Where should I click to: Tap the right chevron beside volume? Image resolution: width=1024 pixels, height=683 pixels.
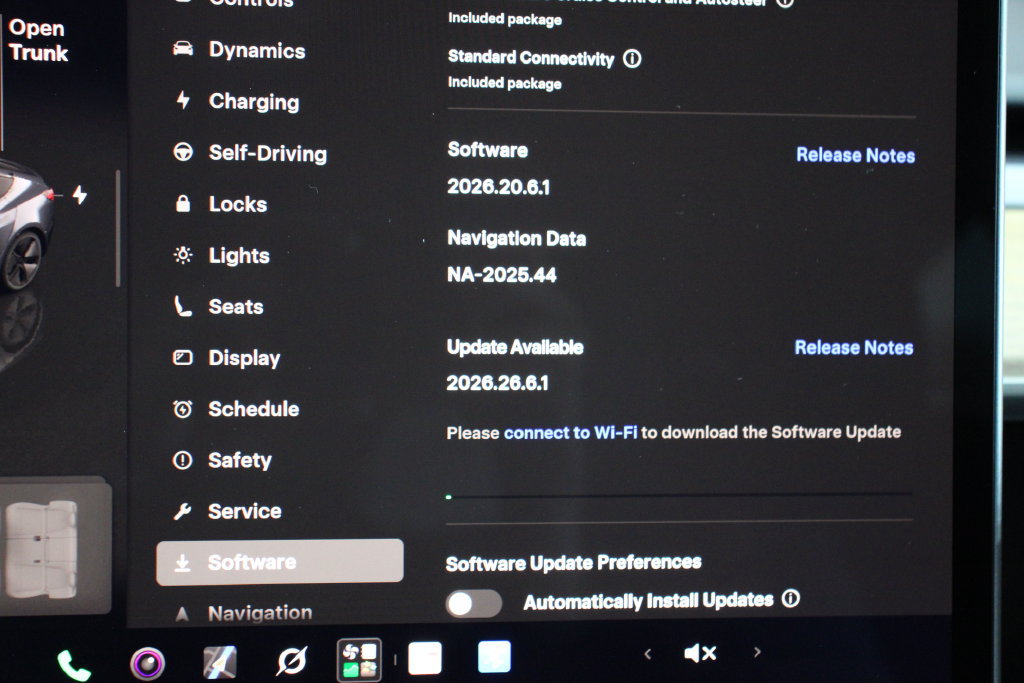[x=757, y=652]
